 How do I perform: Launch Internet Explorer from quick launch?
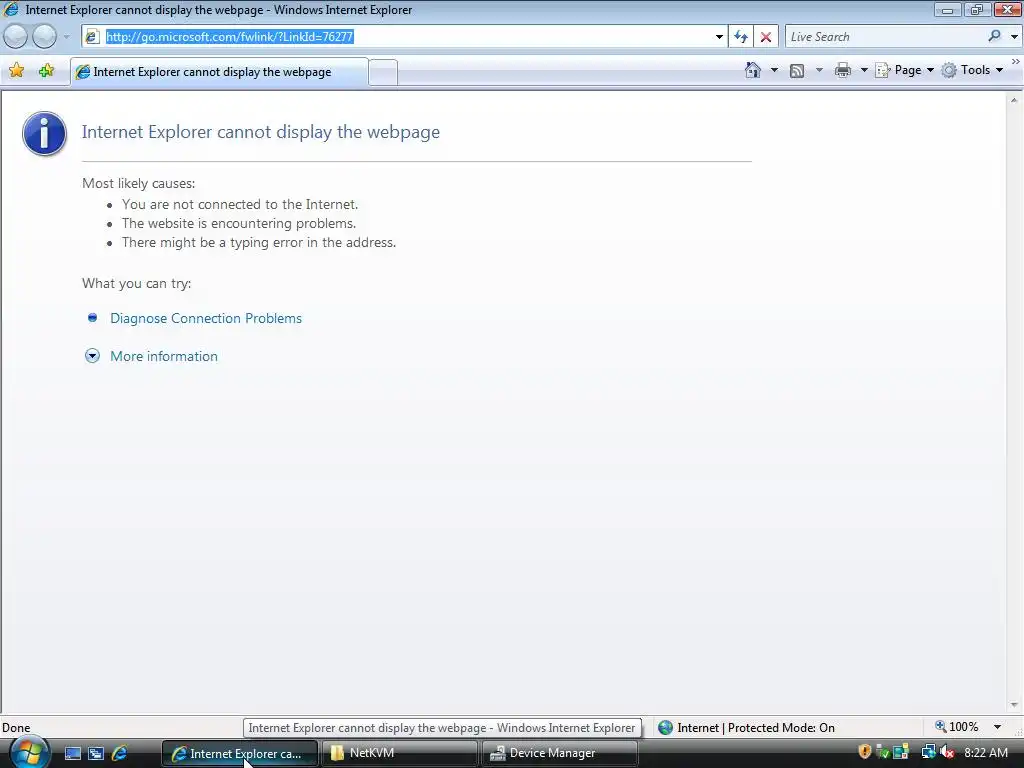120,754
